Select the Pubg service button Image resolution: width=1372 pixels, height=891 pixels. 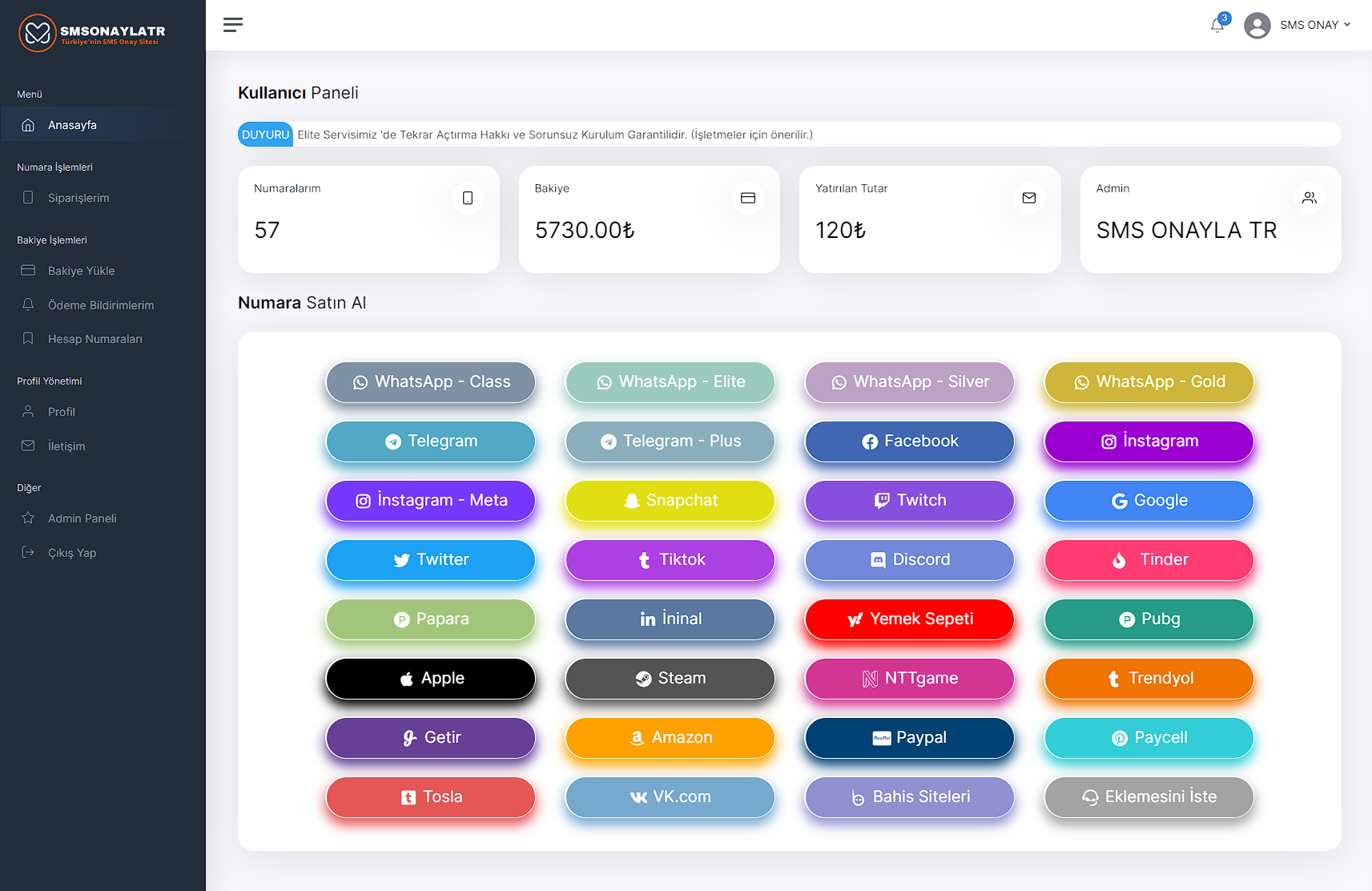coord(1149,619)
